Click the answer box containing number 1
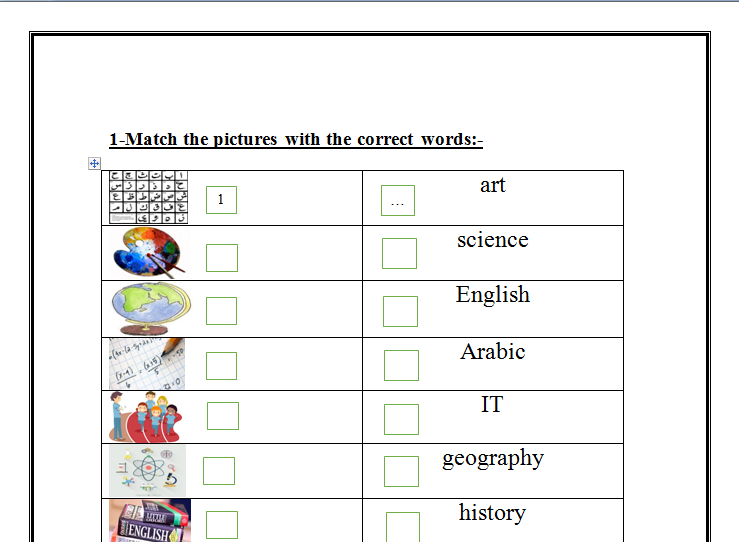The width and height of the screenshot is (739, 542). [x=221, y=200]
